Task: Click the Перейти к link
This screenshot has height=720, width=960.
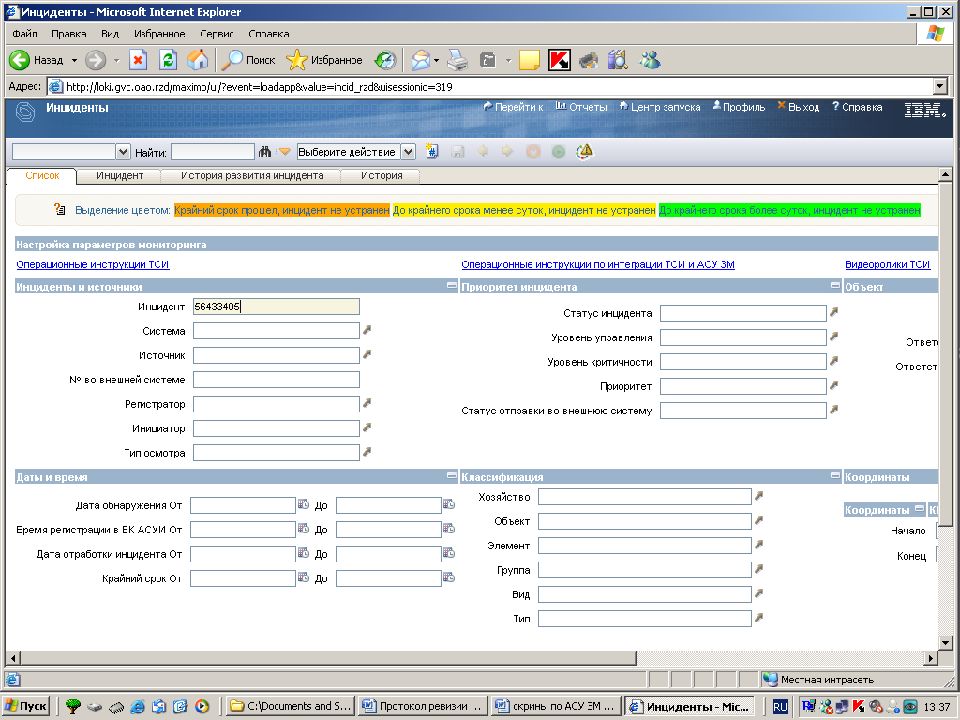Action: click(513, 107)
